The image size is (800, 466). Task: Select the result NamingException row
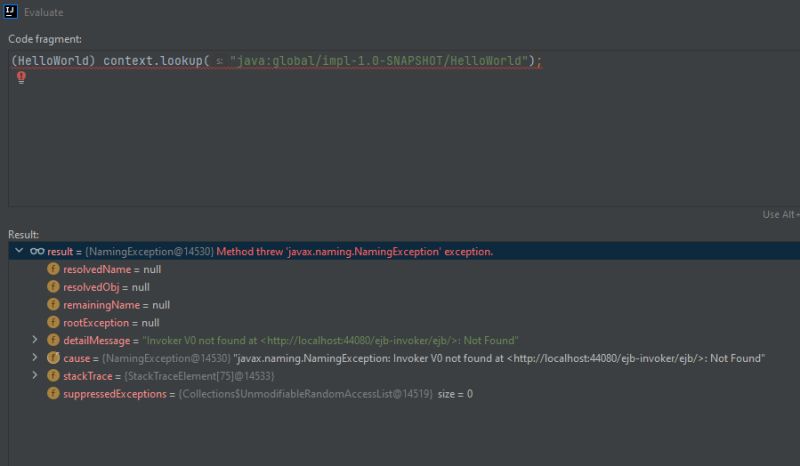pos(404,251)
